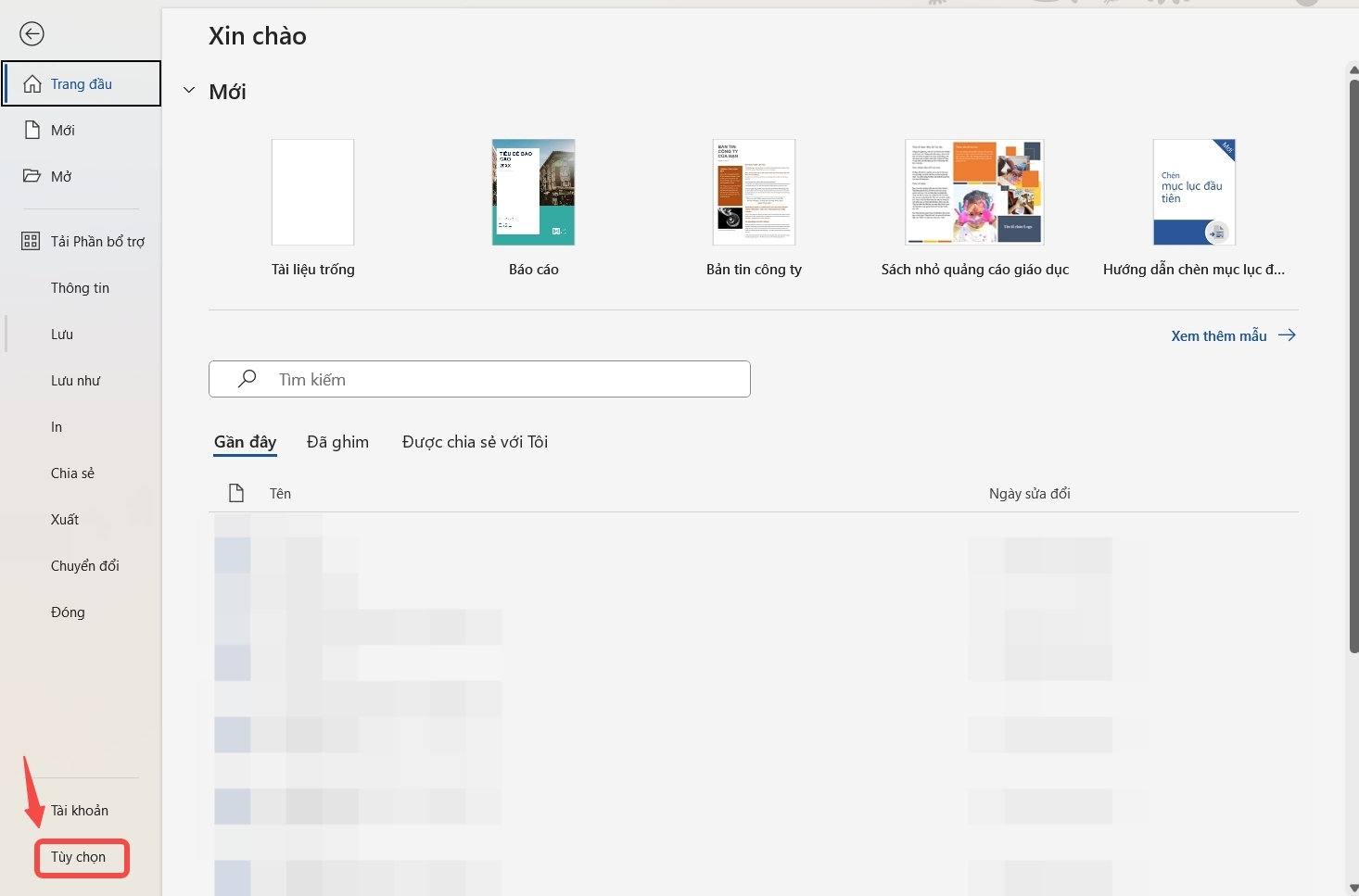Click the vertical scrollbar thumb

tap(1353, 366)
